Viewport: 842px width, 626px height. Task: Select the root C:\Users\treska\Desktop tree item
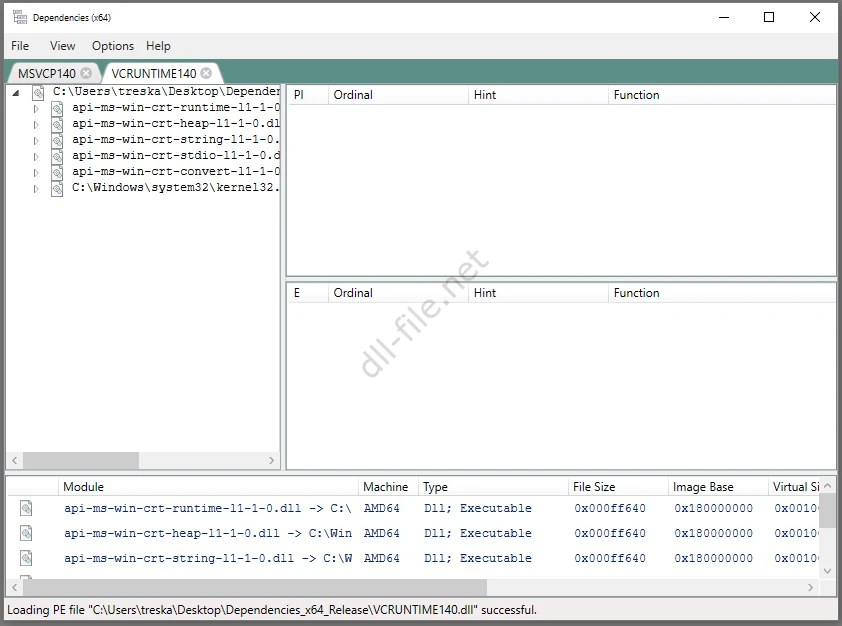(166, 91)
